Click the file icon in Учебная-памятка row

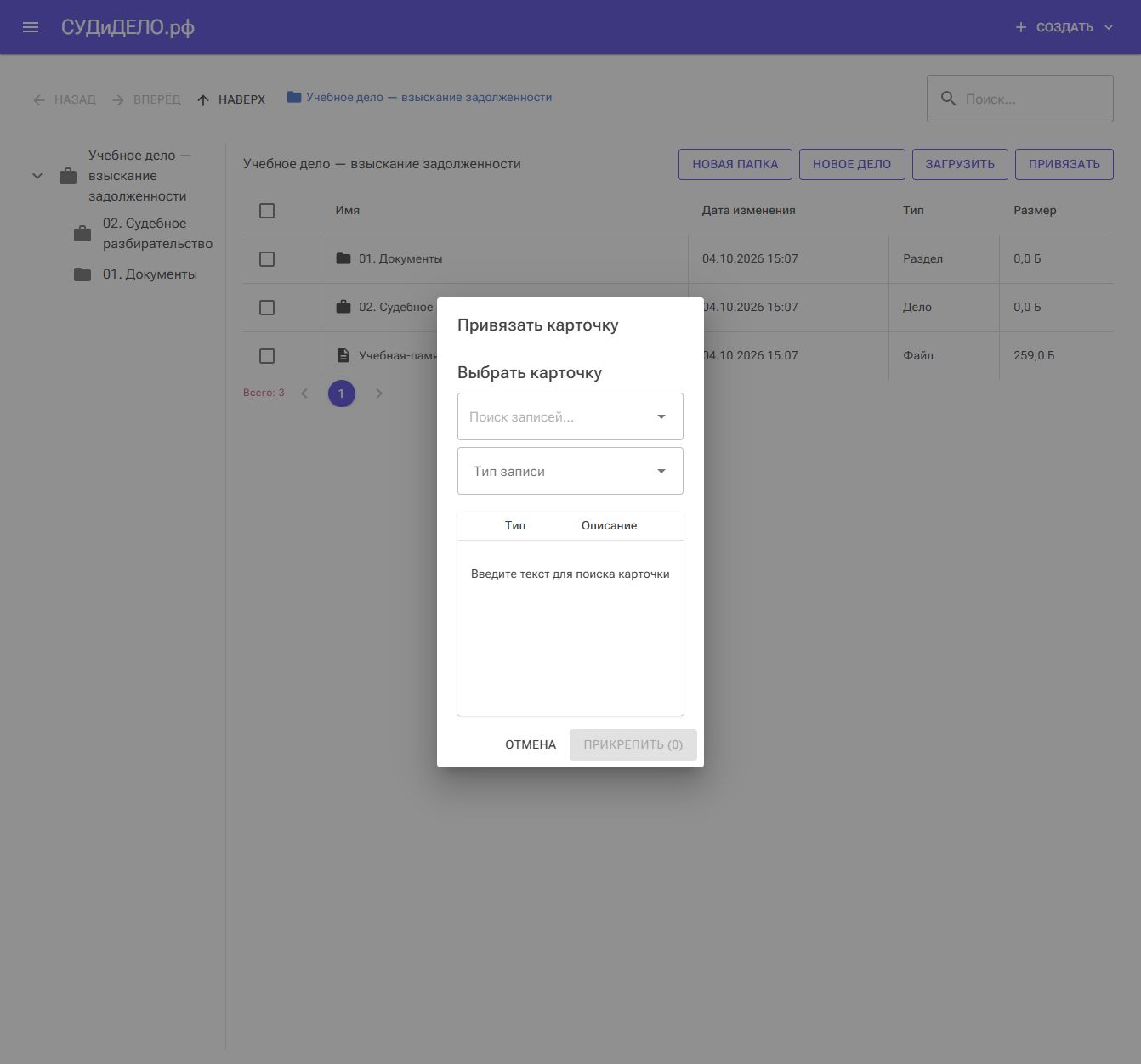coord(343,355)
